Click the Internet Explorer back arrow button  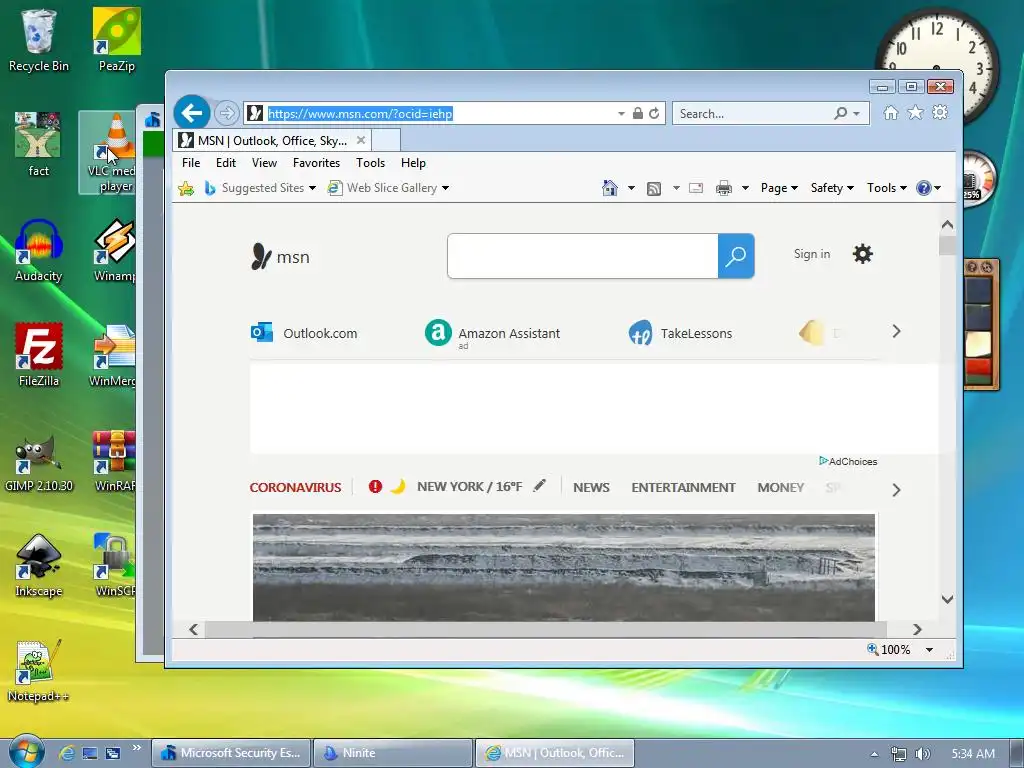pos(192,113)
